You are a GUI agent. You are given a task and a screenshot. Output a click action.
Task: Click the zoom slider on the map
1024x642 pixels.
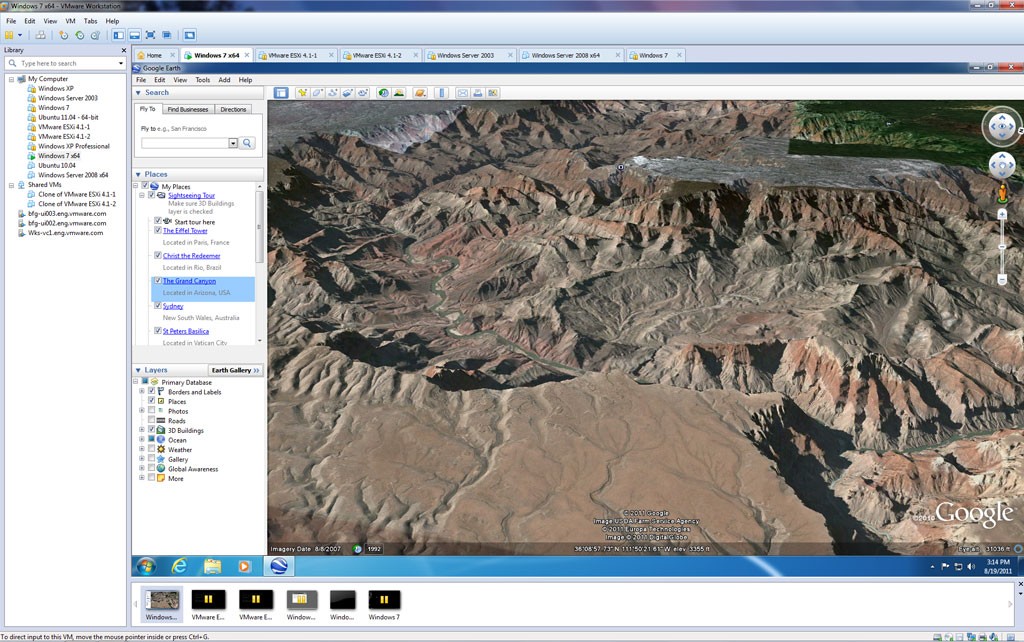1002,247
